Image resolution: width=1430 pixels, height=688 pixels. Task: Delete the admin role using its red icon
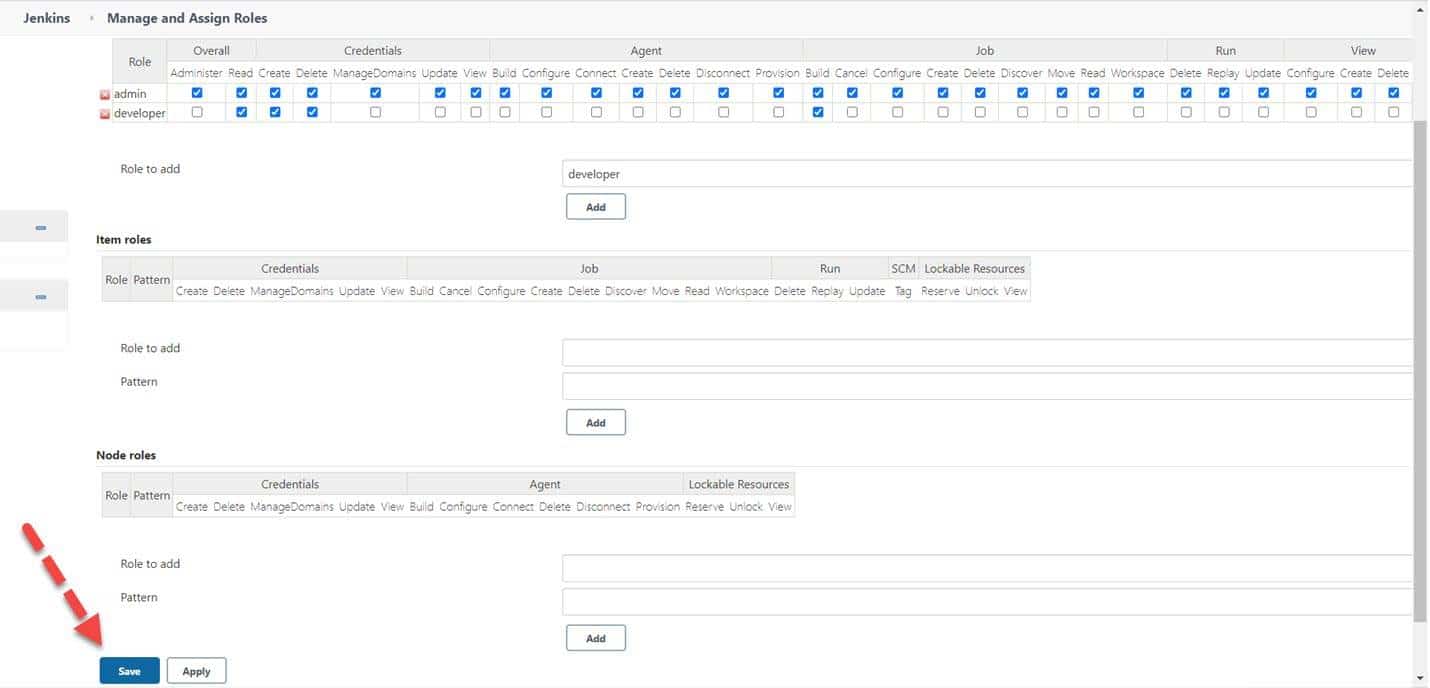point(104,93)
